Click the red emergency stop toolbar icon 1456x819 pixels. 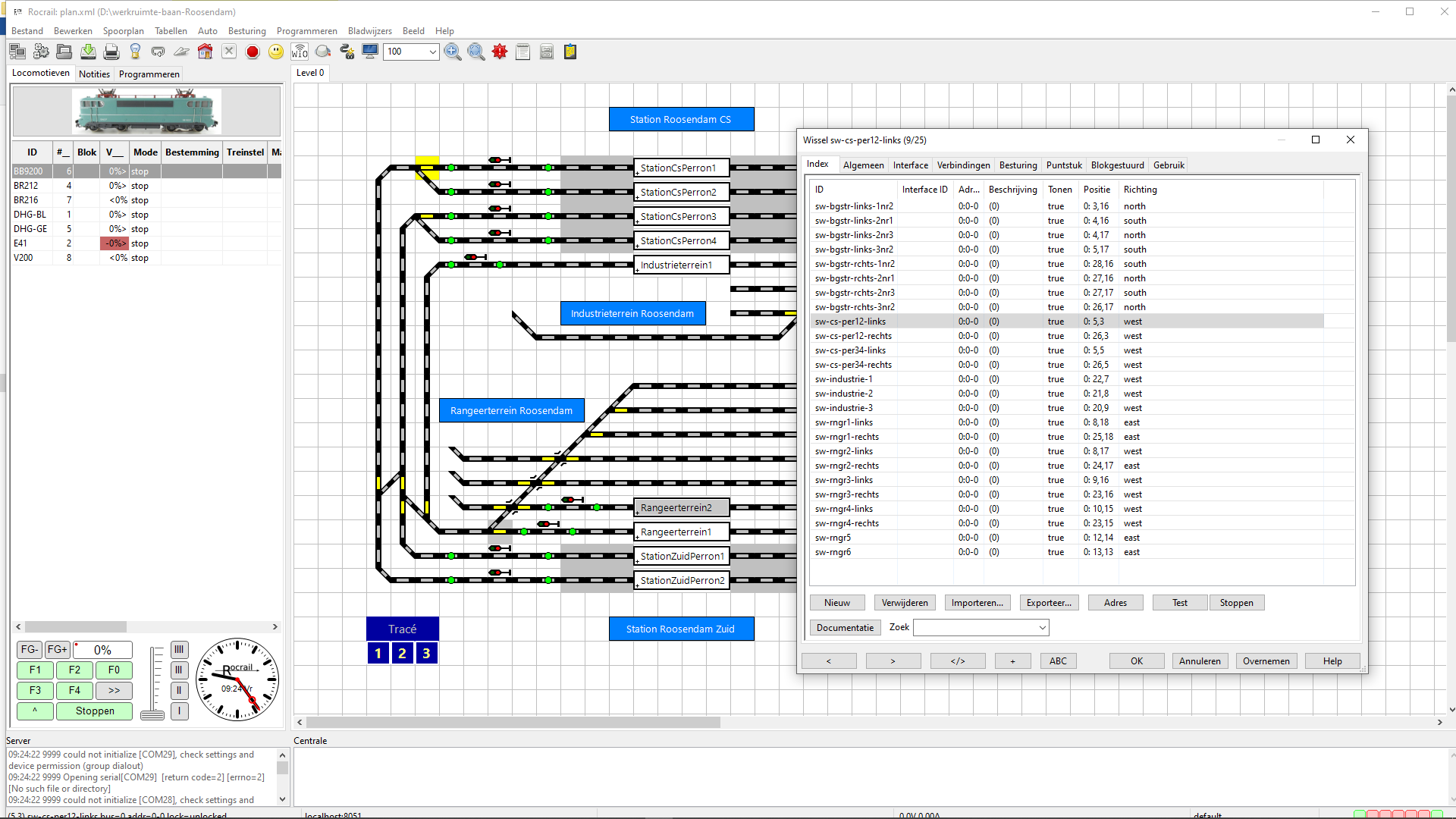click(x=253, y=52)
